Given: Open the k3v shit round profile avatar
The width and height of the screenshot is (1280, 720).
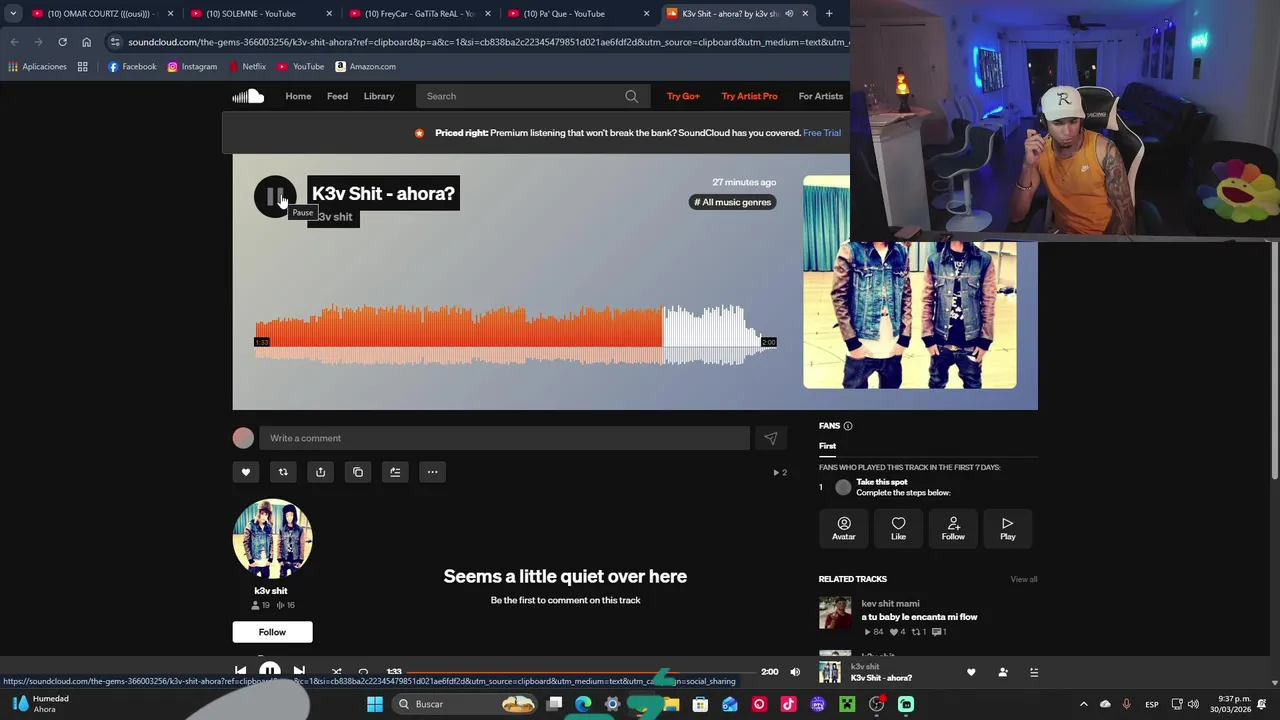Looking at the screenshot, I should pos(272,538).
